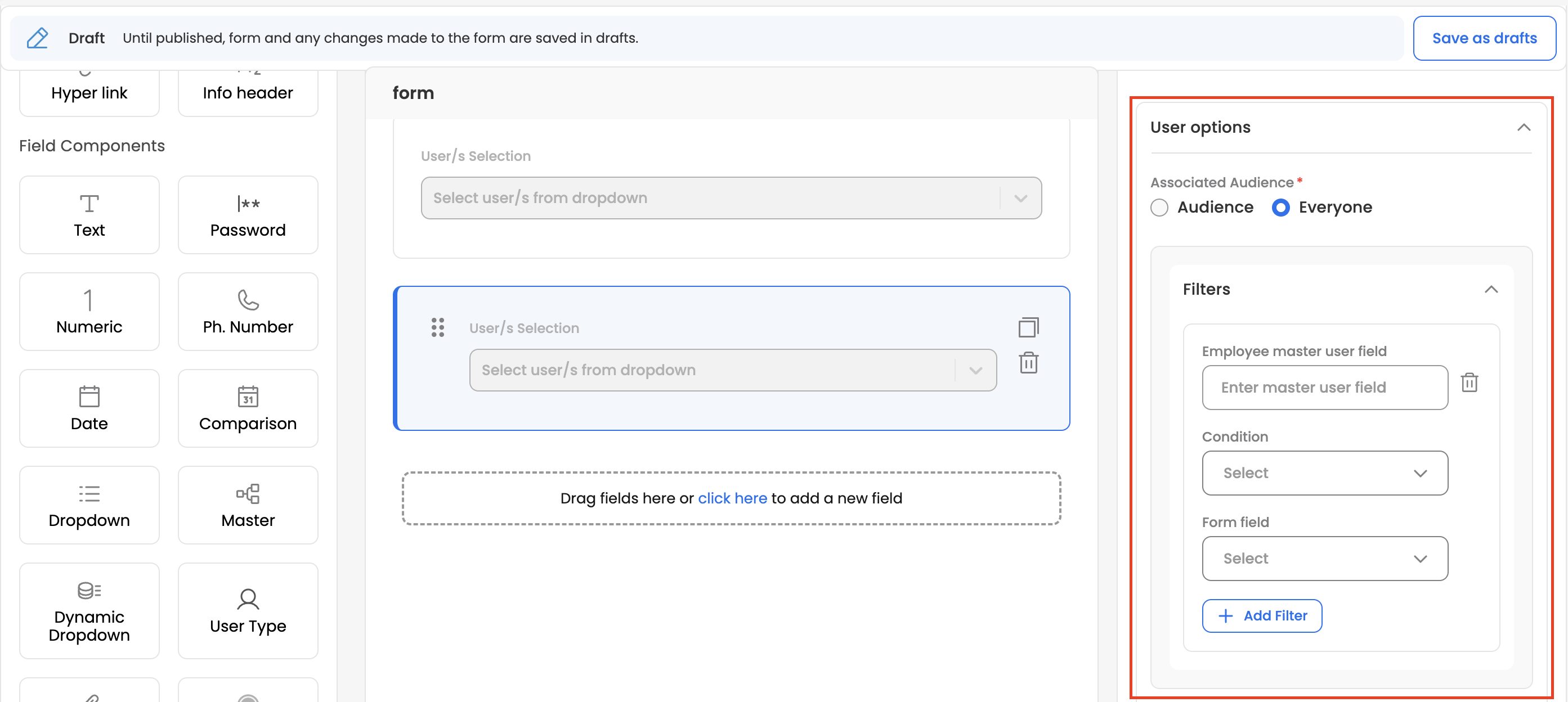This screenshot has height=702, width=1568.
Task: Open the Condition select dropdown
Action: point(1324,473)
